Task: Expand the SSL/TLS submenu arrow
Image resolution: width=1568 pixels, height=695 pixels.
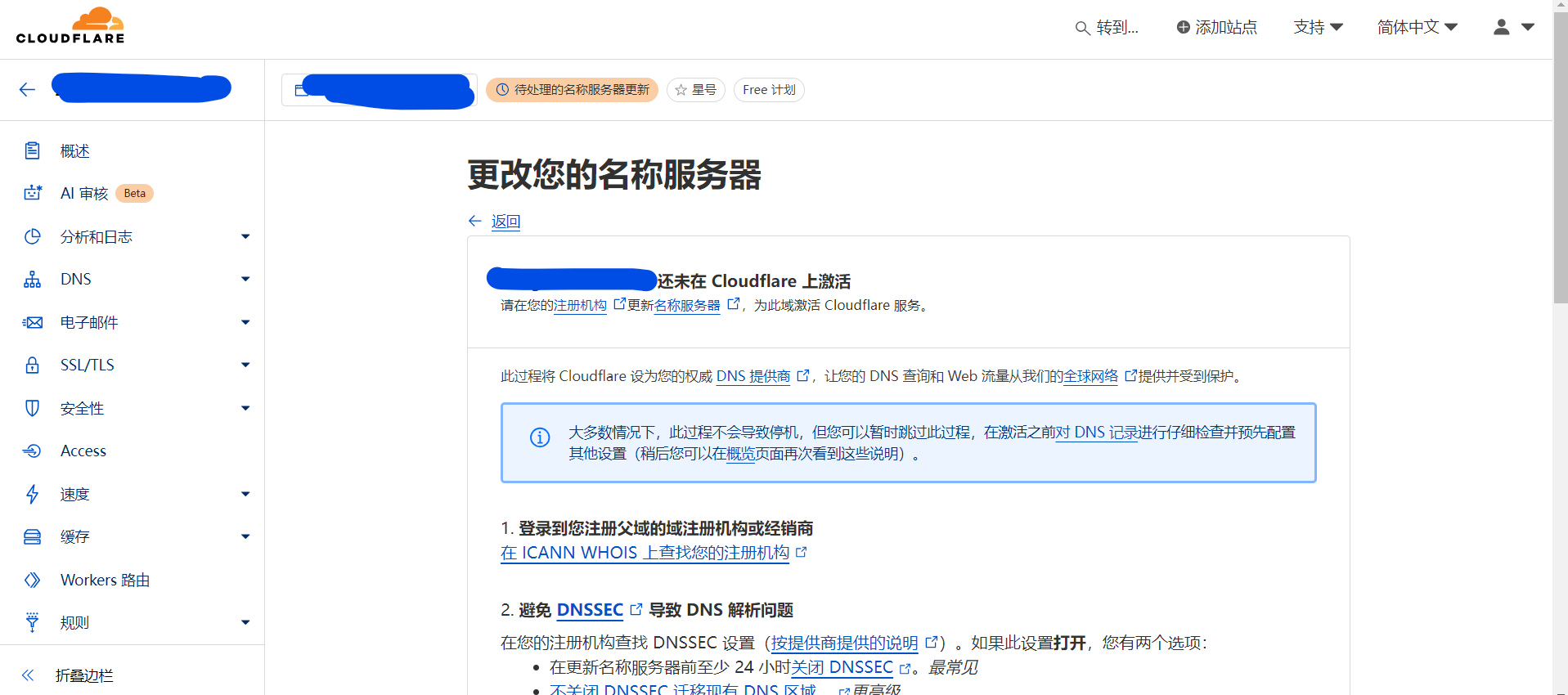Action: point(245,365)
